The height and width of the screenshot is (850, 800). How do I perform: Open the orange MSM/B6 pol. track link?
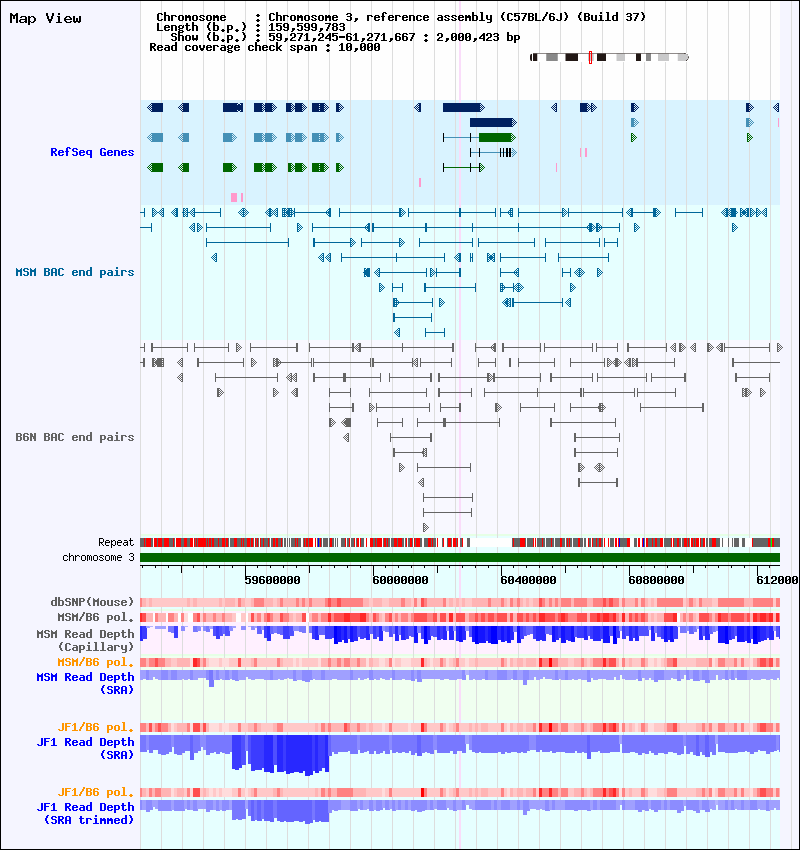click(x=95, y=662)
